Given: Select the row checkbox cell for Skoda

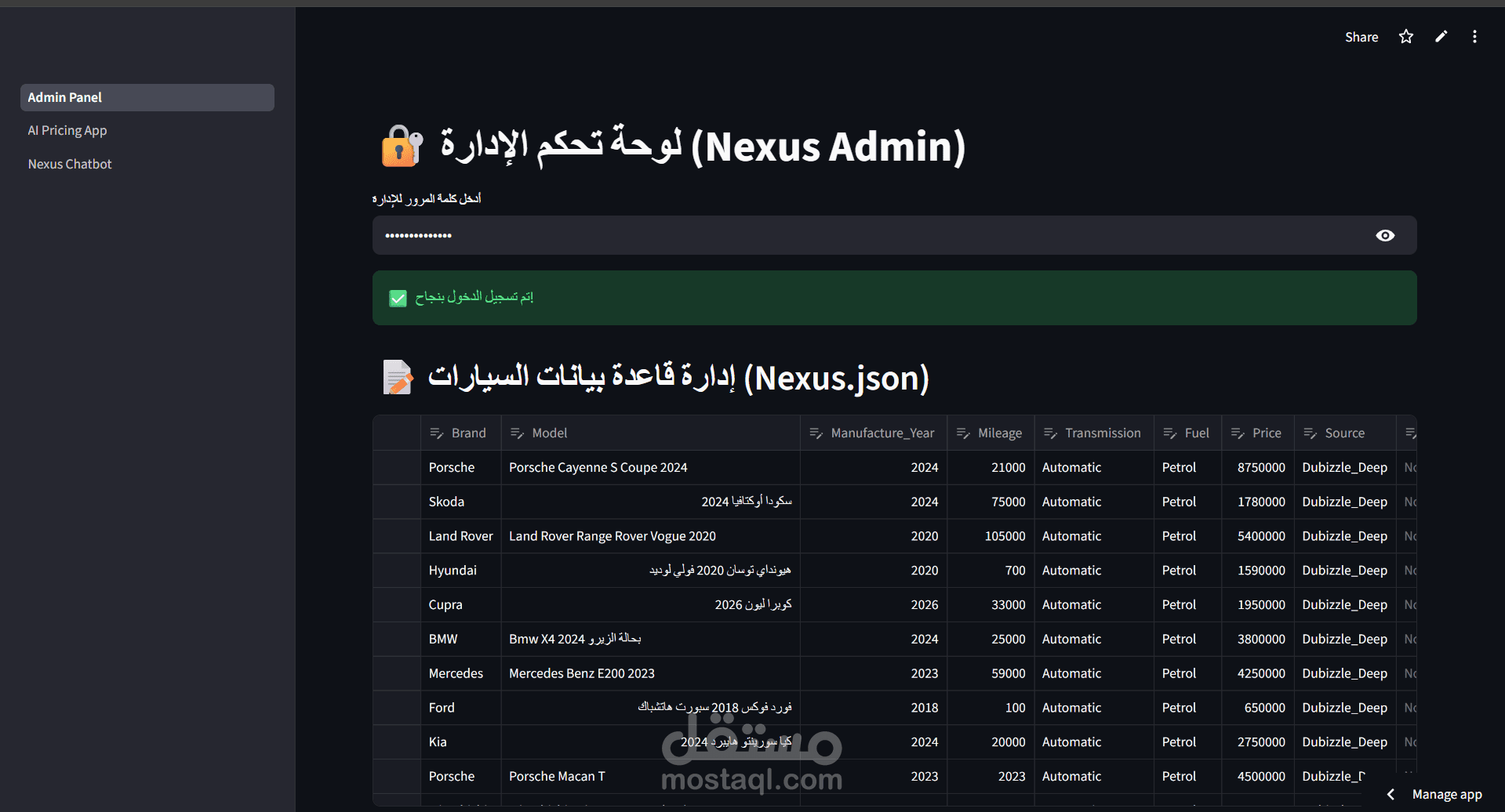Looking at the screenshot, I should click(x=397, y=502).
